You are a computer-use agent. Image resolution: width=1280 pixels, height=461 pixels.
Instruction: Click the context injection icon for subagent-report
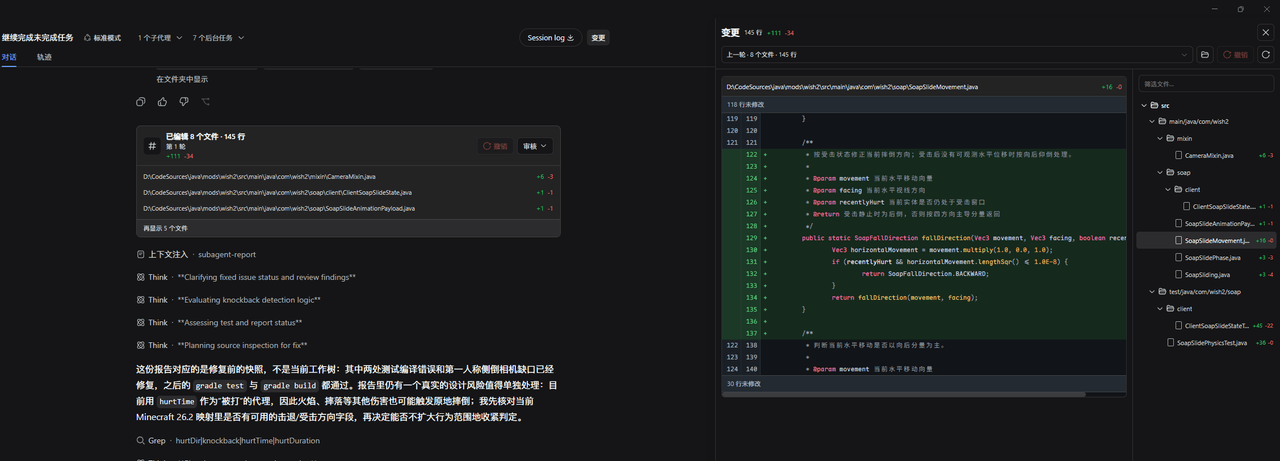pyautogui.click(x=140, y=254)
